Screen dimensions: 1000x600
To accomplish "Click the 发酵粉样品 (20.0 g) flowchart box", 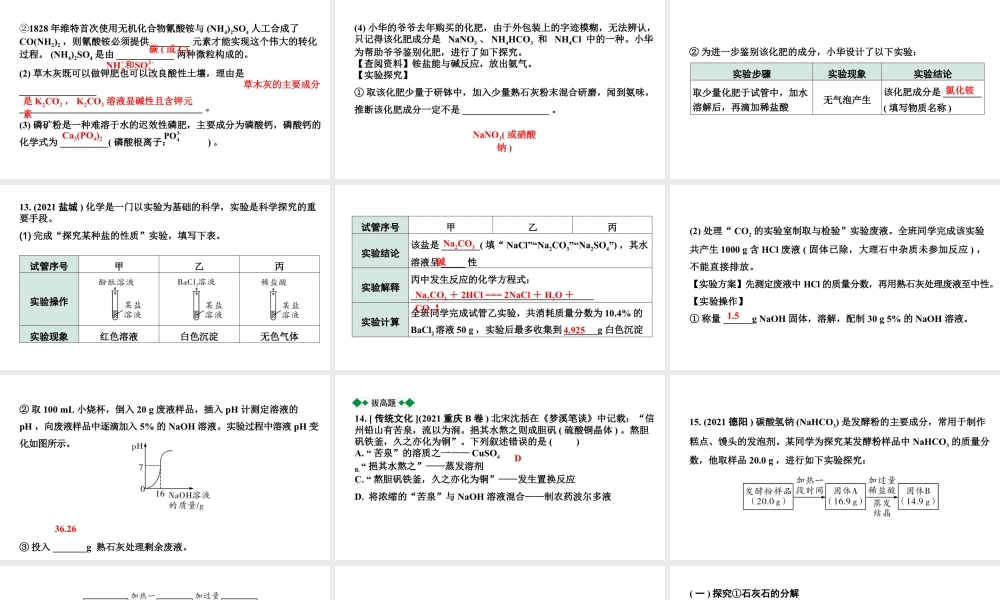I will coord(769,496).
